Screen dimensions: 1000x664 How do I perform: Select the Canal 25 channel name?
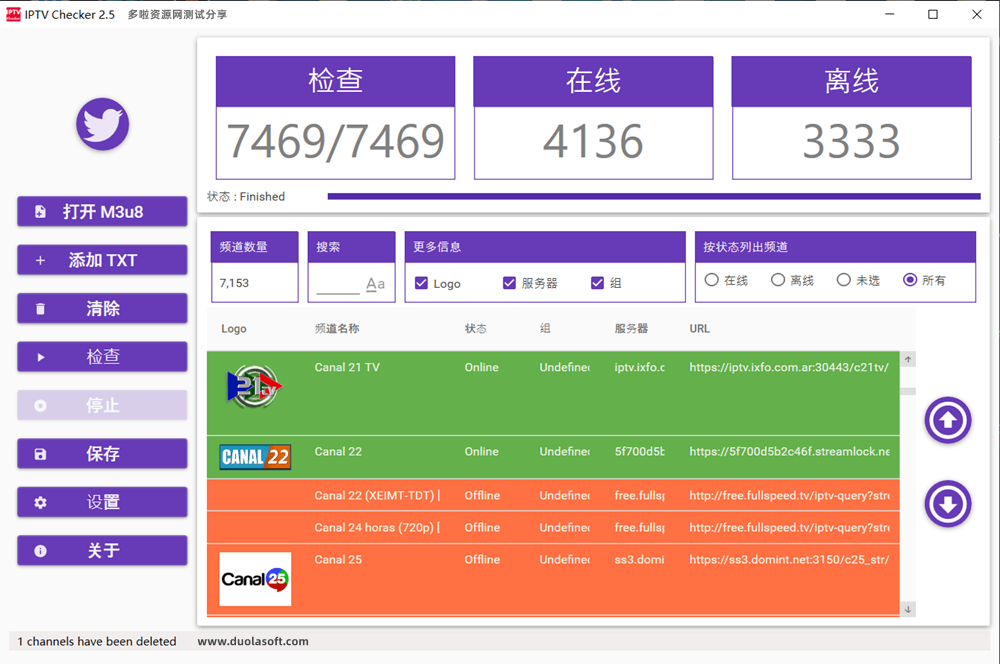coord(338,560)
